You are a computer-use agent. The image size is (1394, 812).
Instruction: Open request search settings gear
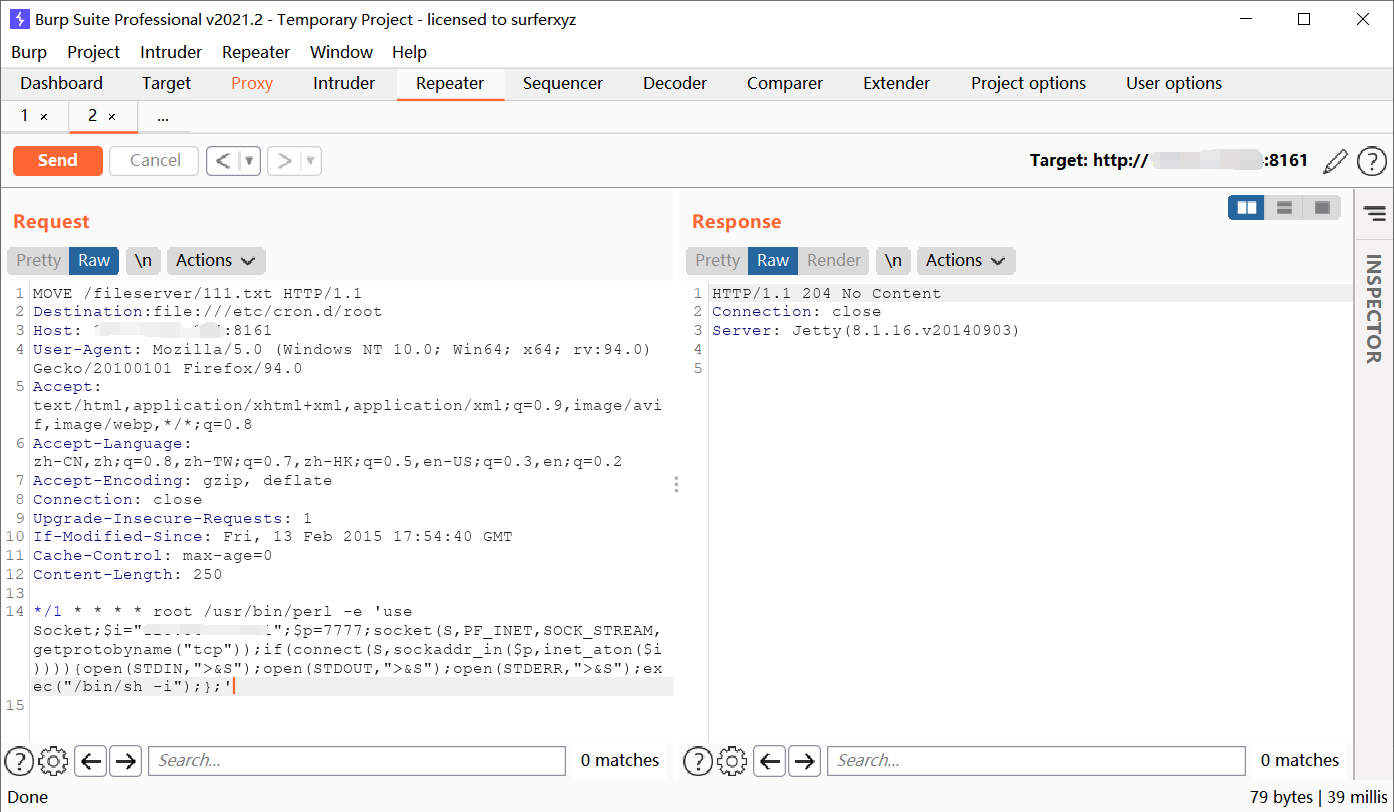tap(53, 761)
